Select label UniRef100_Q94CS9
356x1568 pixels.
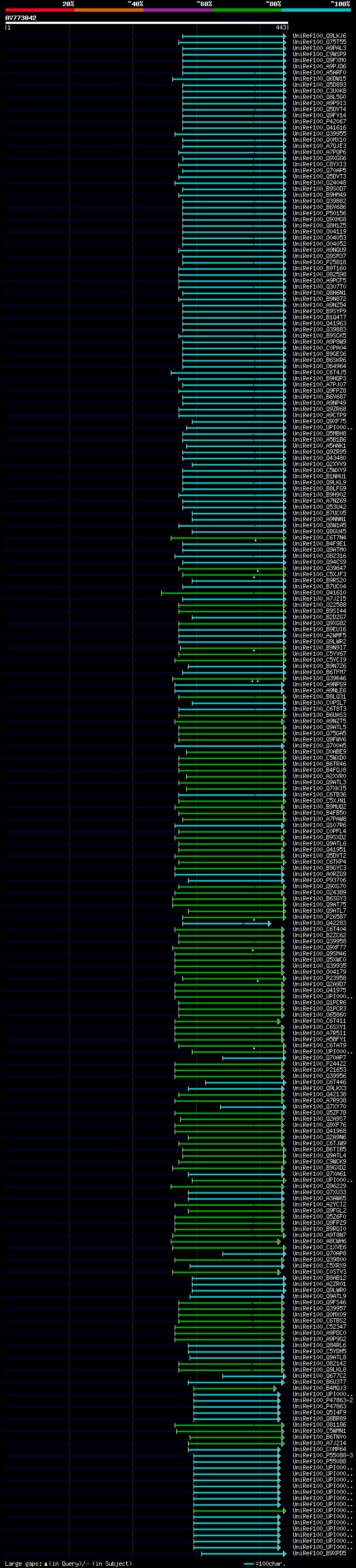(x=319, y=562)
